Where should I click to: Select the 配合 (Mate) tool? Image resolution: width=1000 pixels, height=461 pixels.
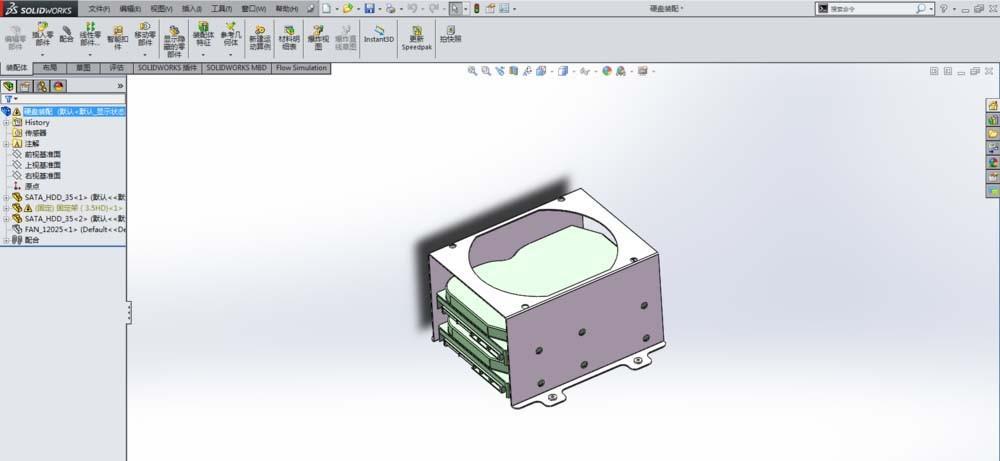tap(66, 34)
